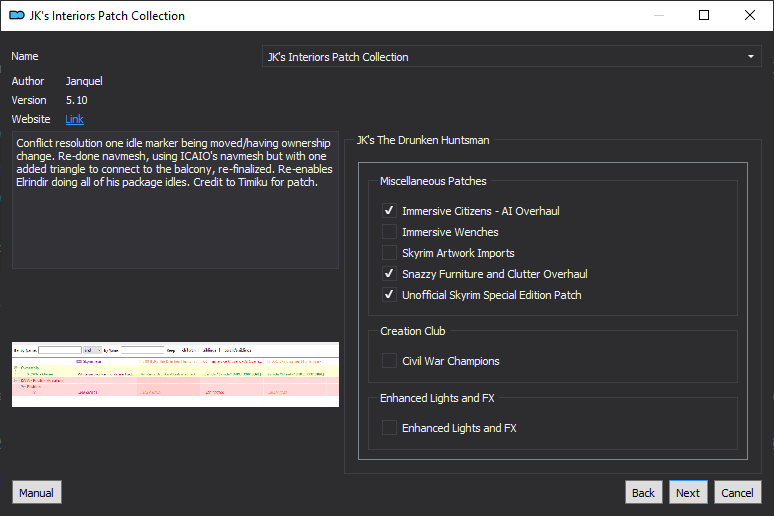Image resolution: width=774 pixels, height=516 pixels.
Task: Uncheck Unofficial Skyrim Special Edition Patch
Action: [x=389, y=295]
